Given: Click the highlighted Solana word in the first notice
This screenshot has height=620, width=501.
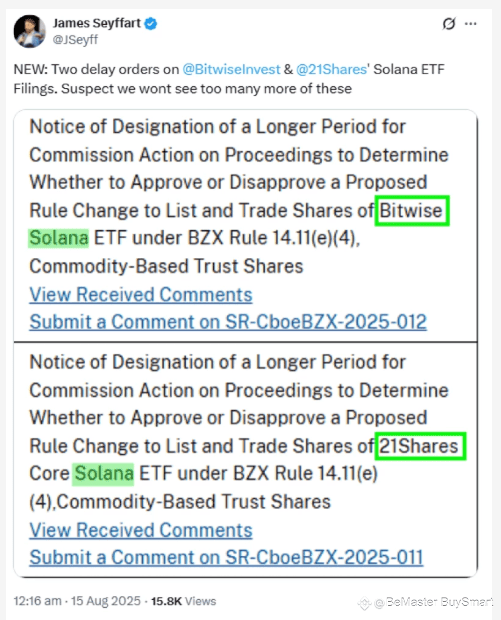Looking at the screenshot, I should pos(59,238).
